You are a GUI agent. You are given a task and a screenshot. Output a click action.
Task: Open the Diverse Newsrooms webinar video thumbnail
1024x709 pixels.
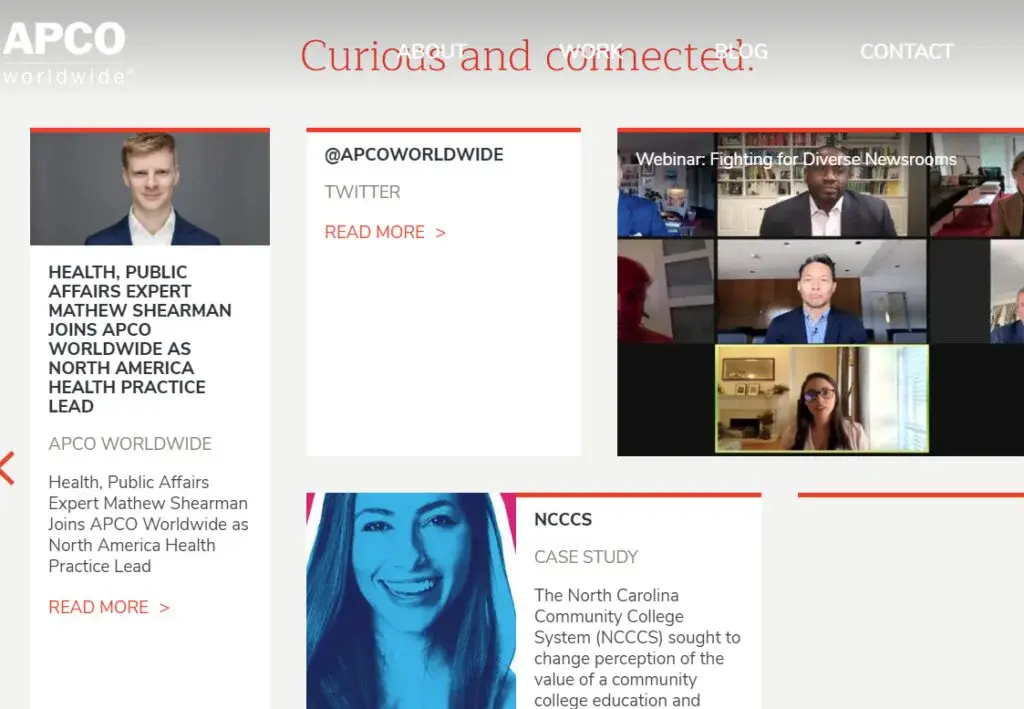(x=820, y=294)
